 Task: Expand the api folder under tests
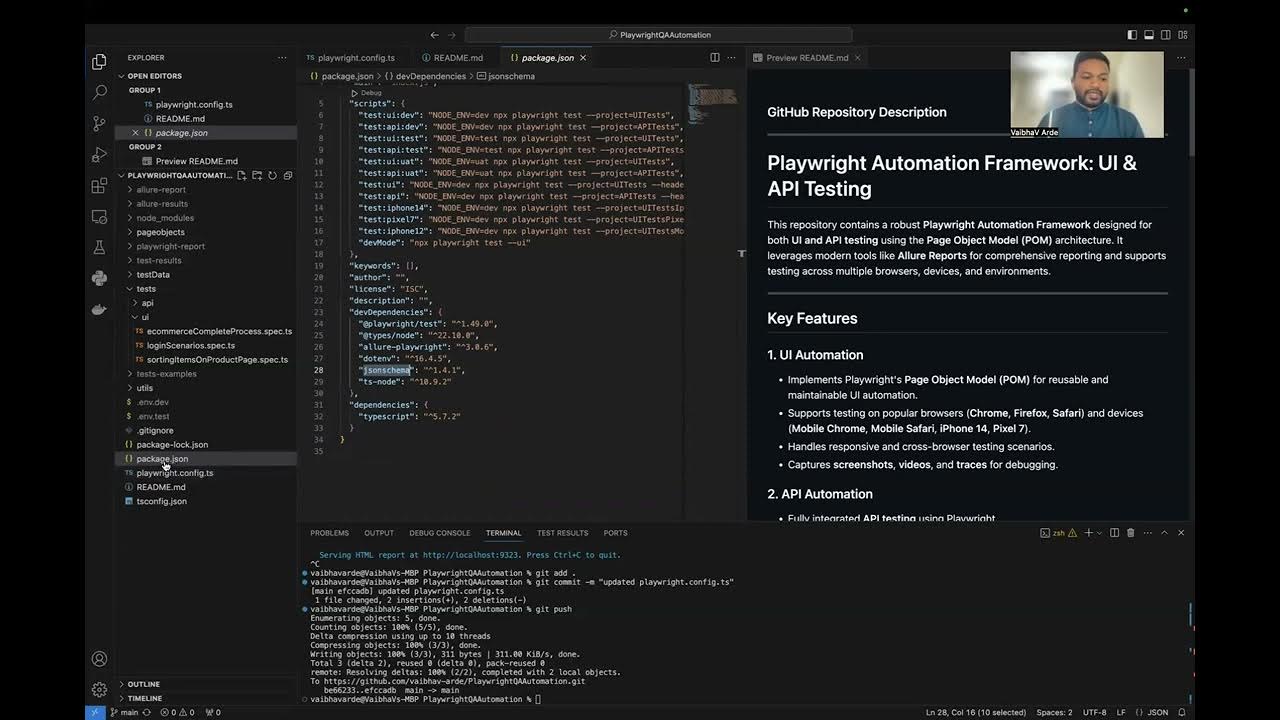pyautogui.click(x=147, y=303)
